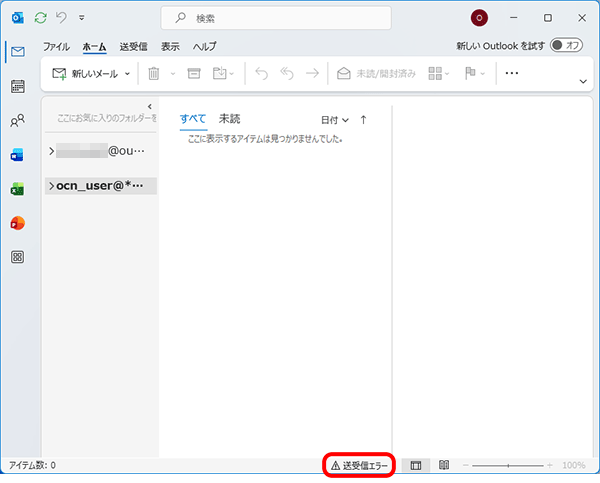Viewport: 600px width, 483px height.
Task: Click the Delete trash can icon
Action: (x=154, y=73)
